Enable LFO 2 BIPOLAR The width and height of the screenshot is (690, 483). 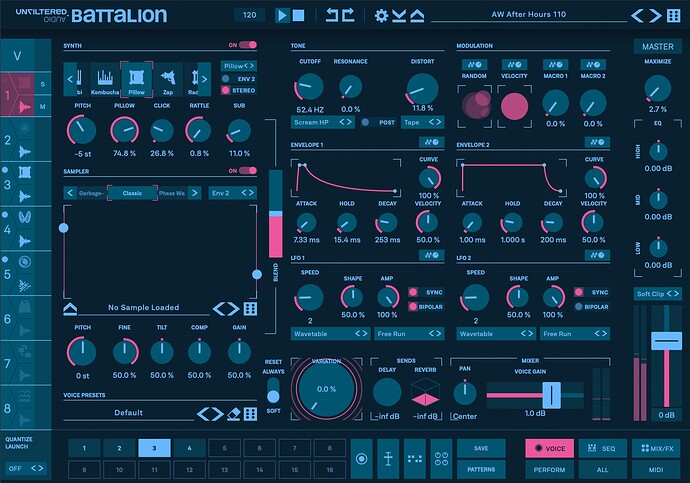pyautogui.click(x=579, y=307)
